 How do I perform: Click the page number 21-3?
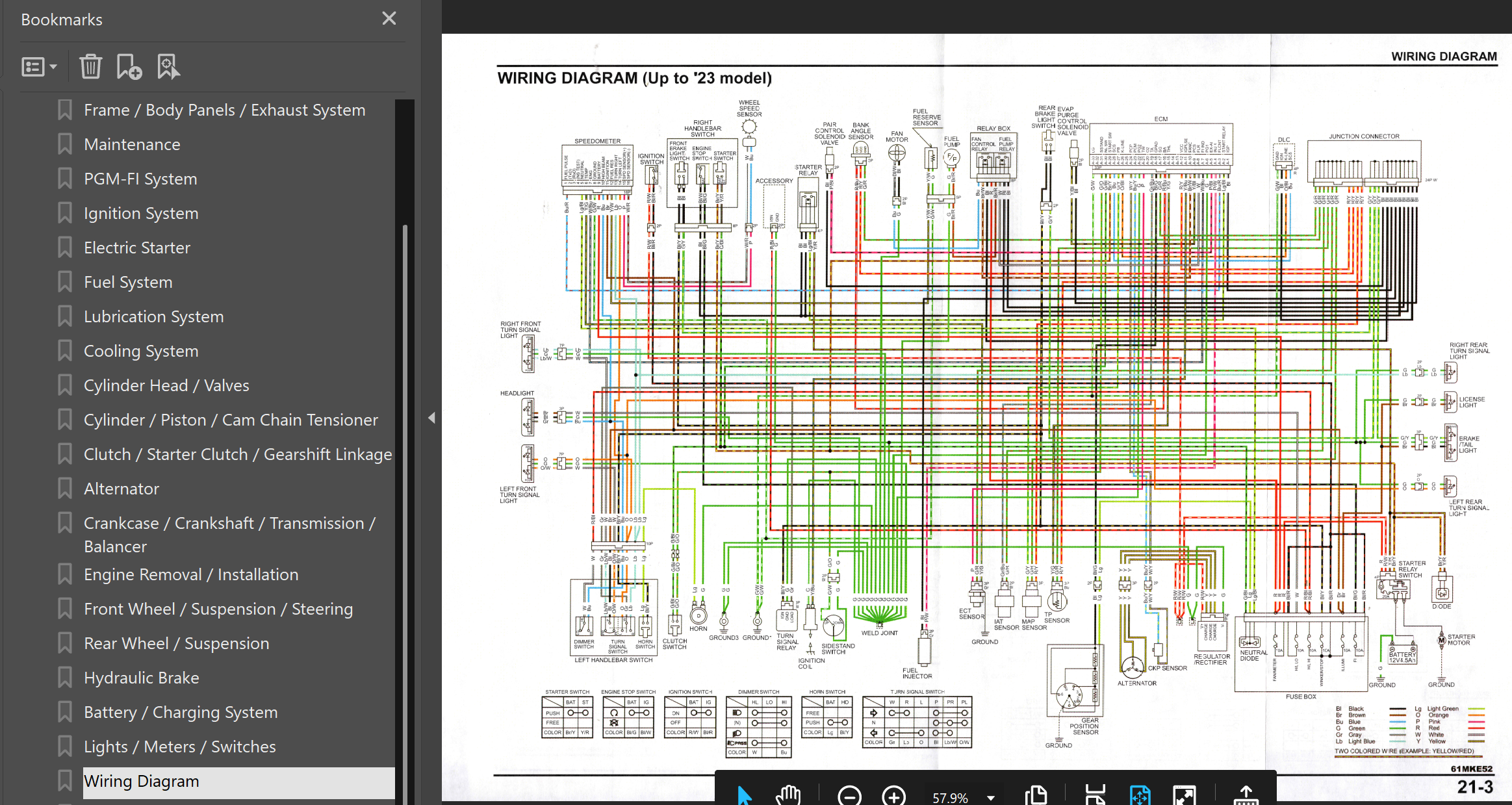coord(1474,787)
